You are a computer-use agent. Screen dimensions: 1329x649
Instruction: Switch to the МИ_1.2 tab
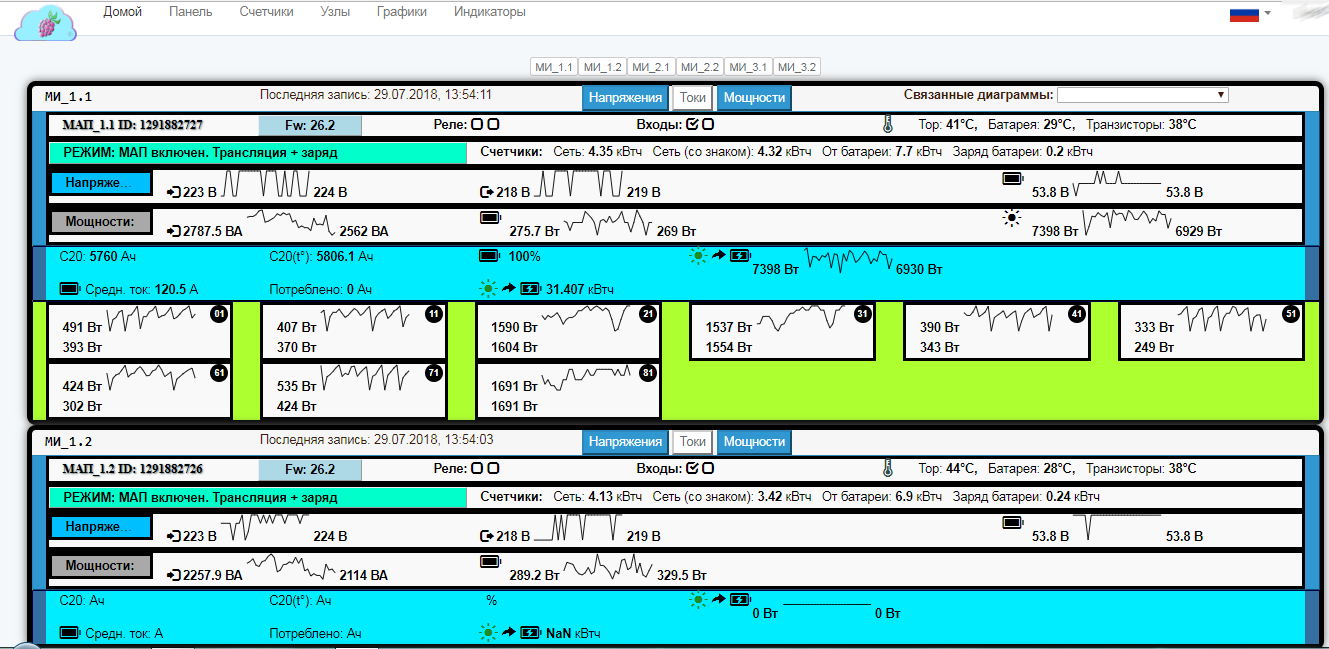tap(602, 67)
